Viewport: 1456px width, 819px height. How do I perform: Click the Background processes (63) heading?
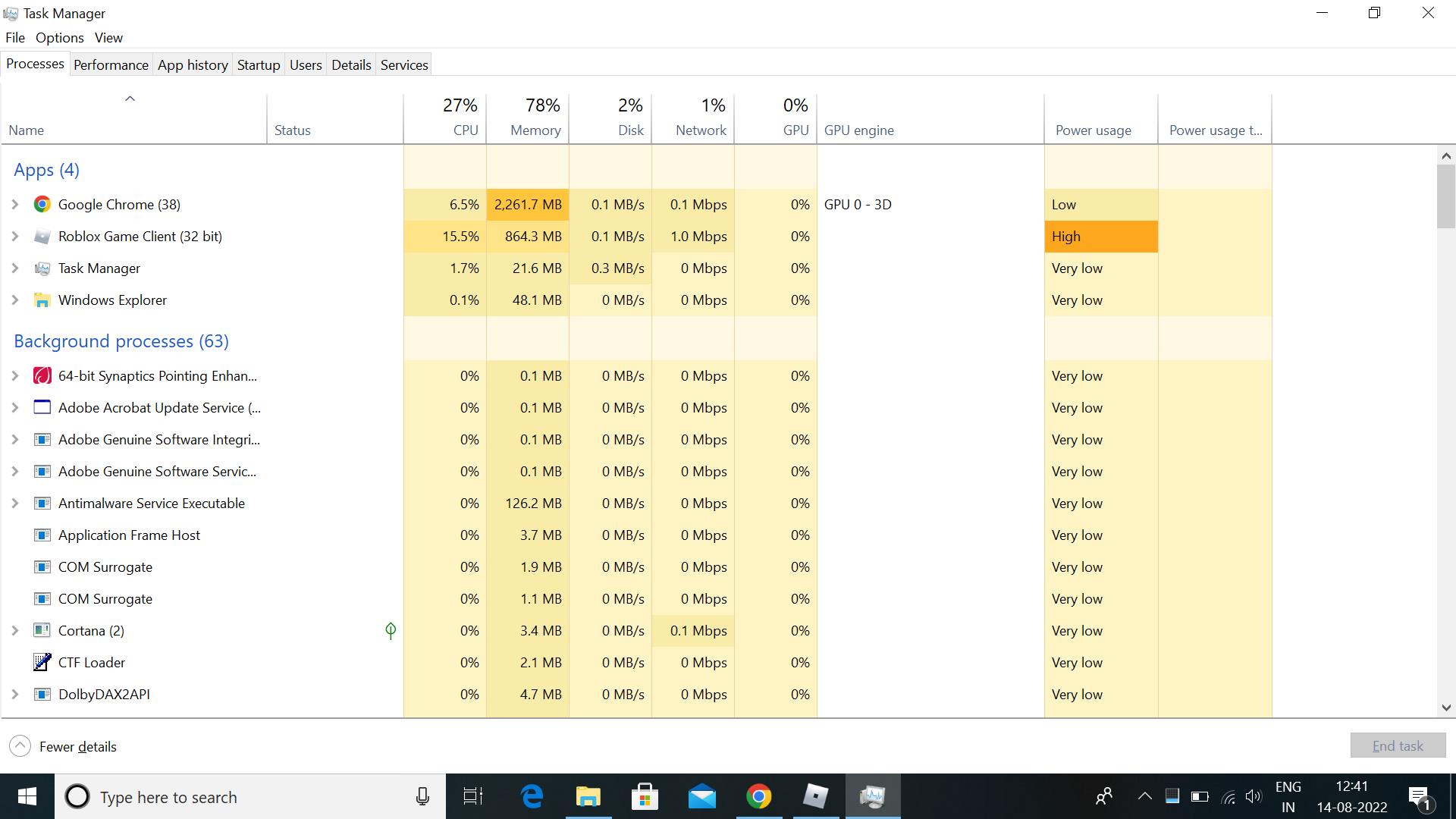[x=121, y=341]
